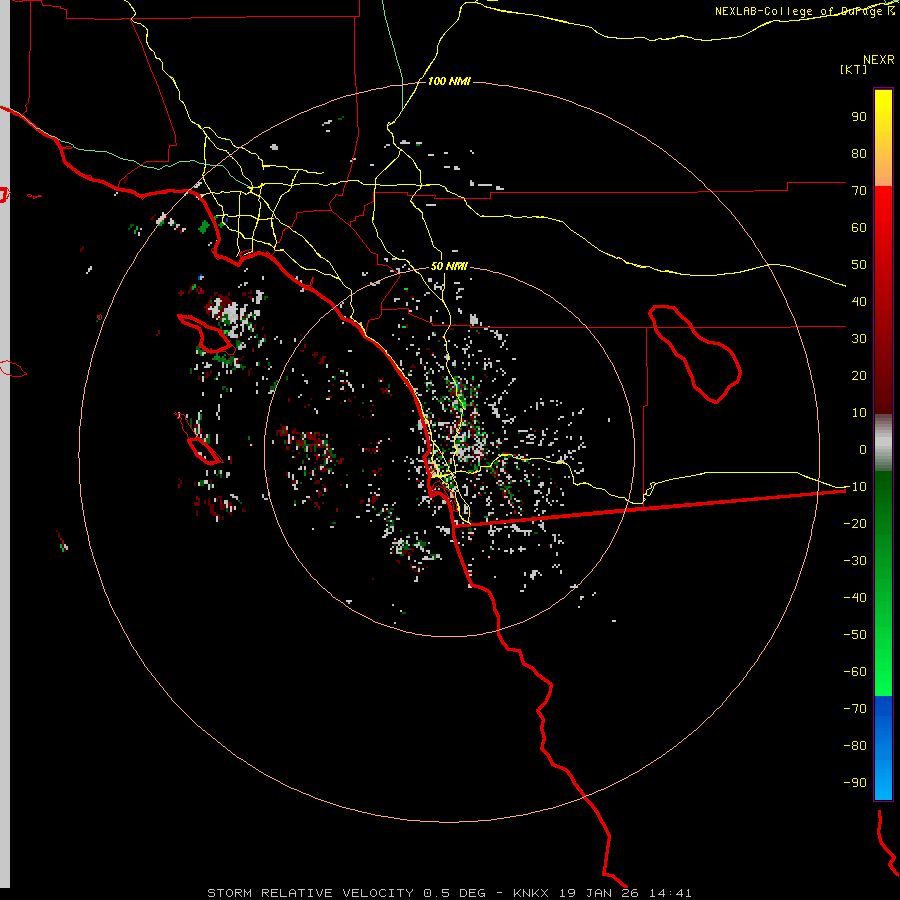Click the 100 NMI range ring label
Image resolution: width=900 pixels, height=900 pixels.
click(x=449, y=82)
